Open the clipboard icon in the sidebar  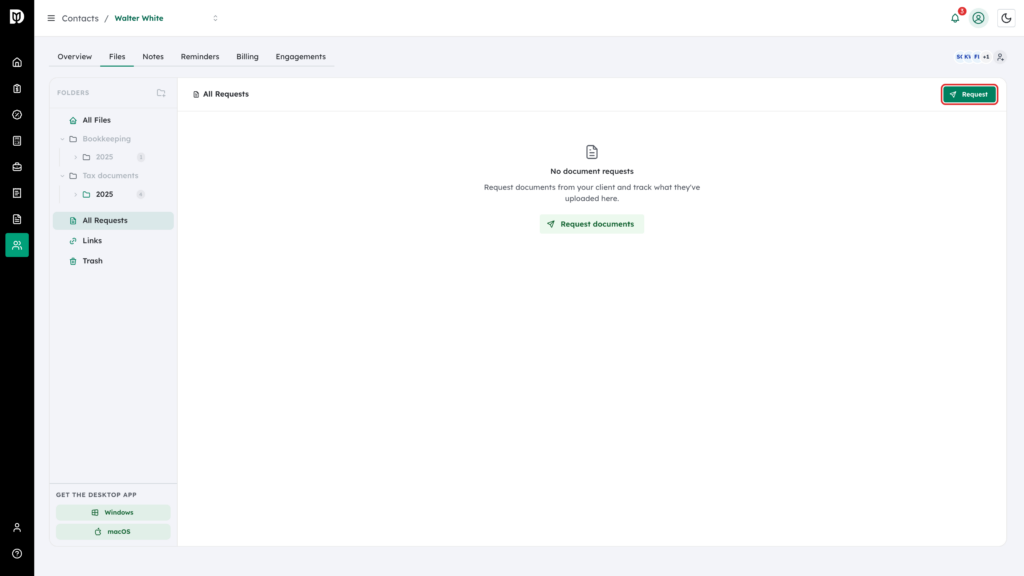coord(17,89)
